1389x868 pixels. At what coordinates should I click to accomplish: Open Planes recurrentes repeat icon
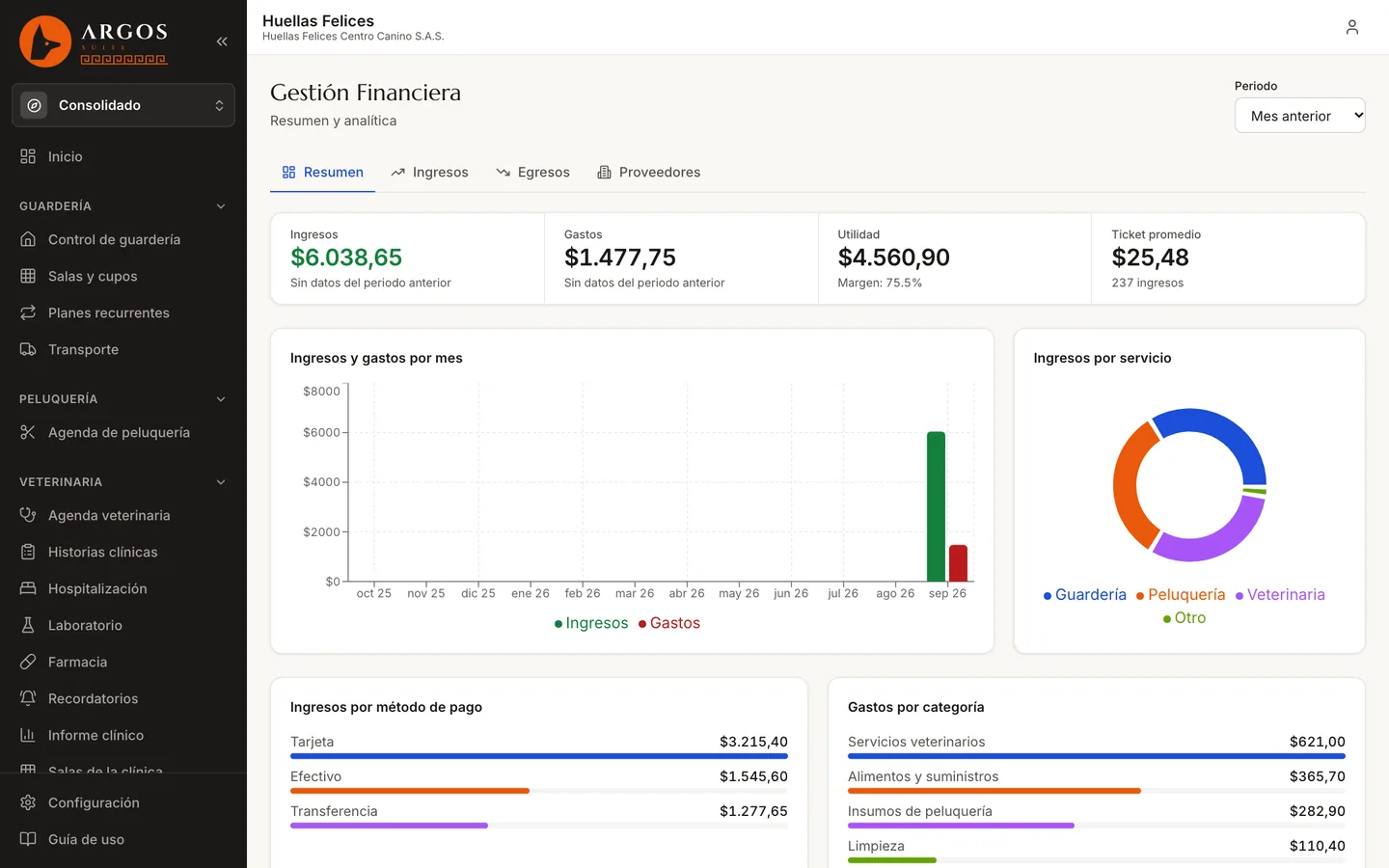point(28,312)
